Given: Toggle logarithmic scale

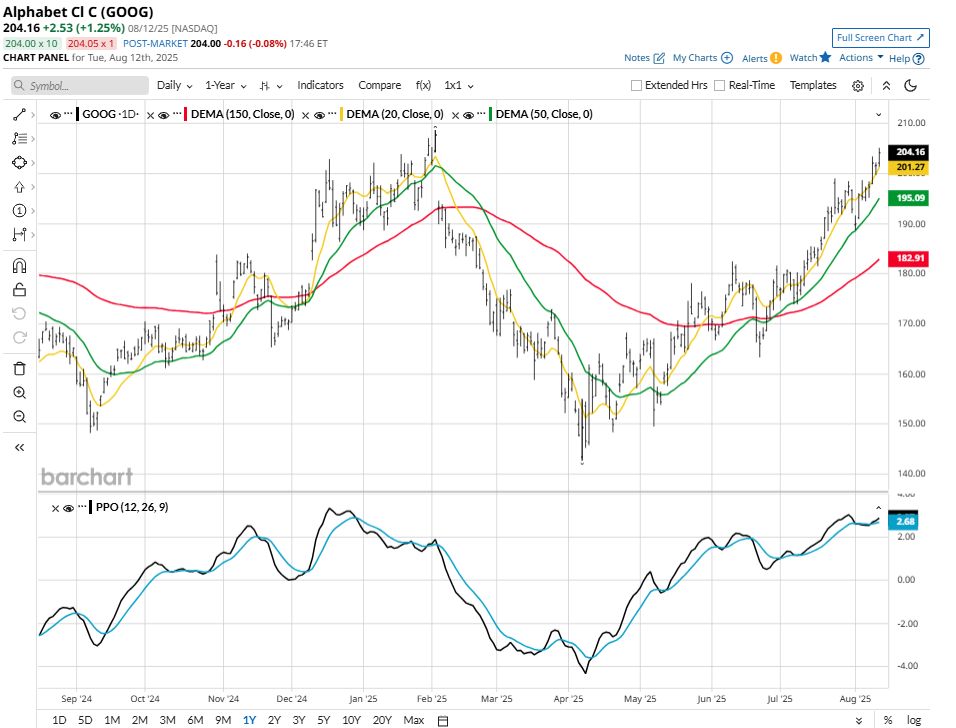Looking at the screenshot, I should click(x=913, y=721).
